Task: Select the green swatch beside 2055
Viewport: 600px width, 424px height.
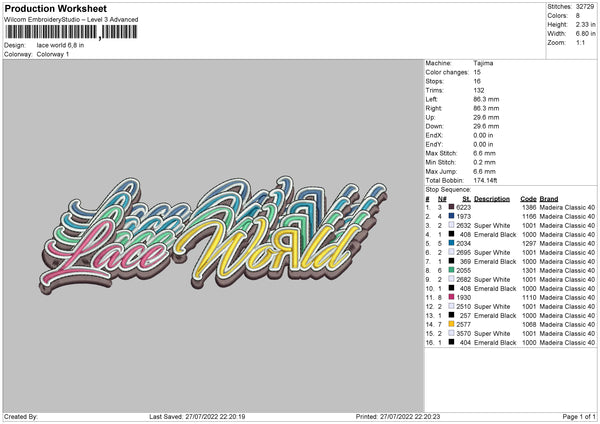Action: click(452, 270)
